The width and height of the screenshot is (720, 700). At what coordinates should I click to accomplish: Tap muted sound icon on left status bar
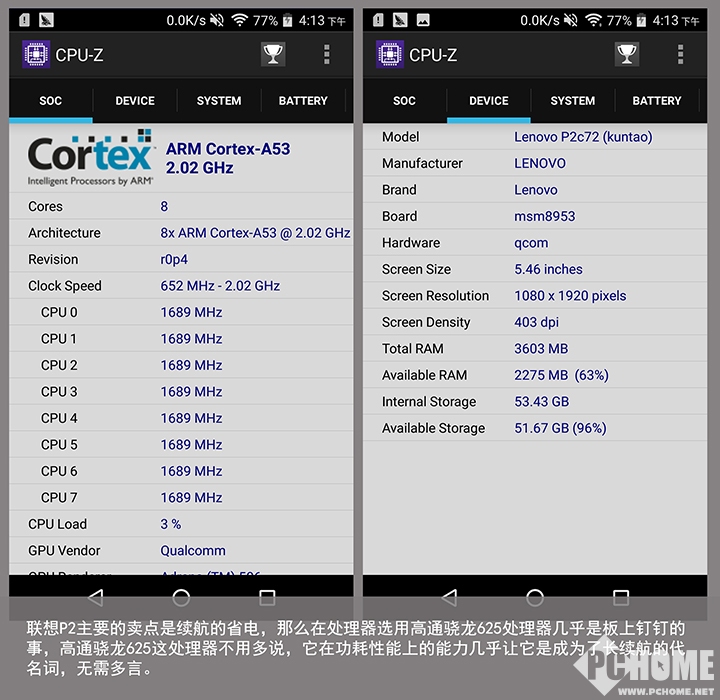[217, 20]
